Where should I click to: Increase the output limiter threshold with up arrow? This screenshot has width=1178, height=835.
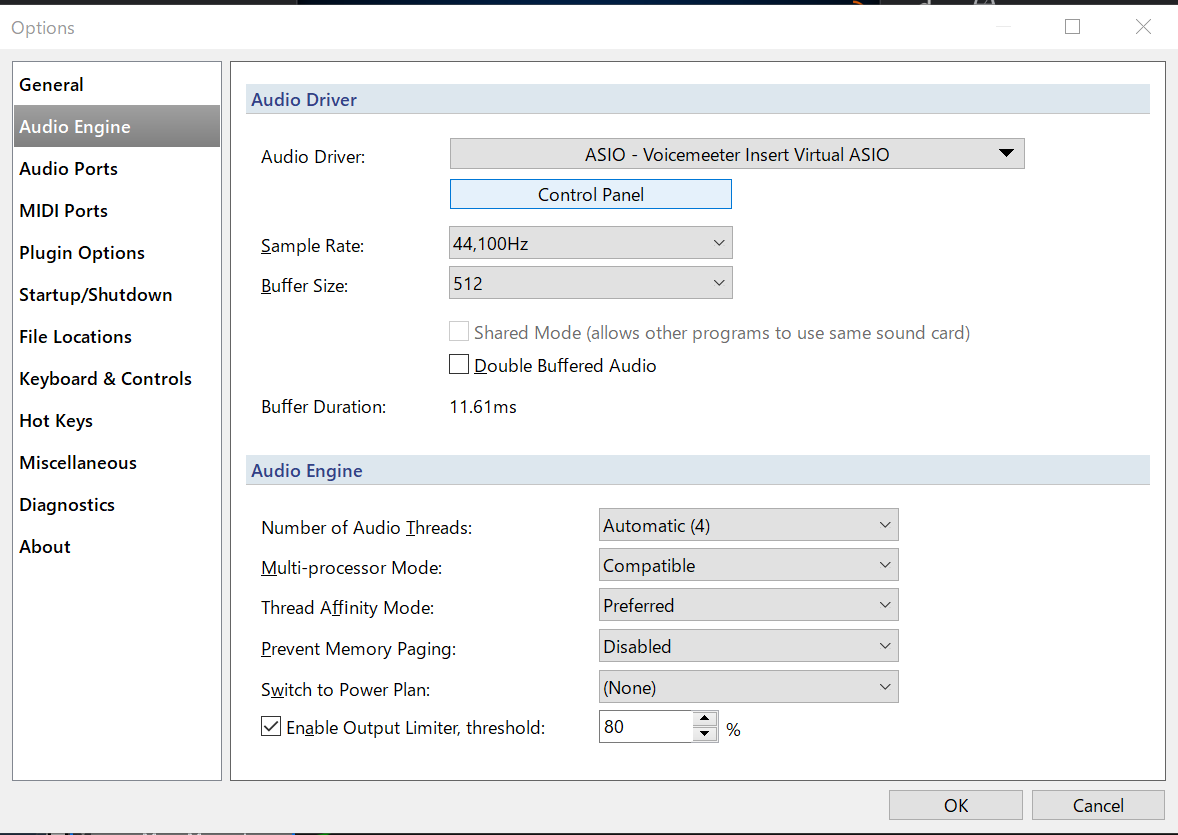[x=705, y=718]
